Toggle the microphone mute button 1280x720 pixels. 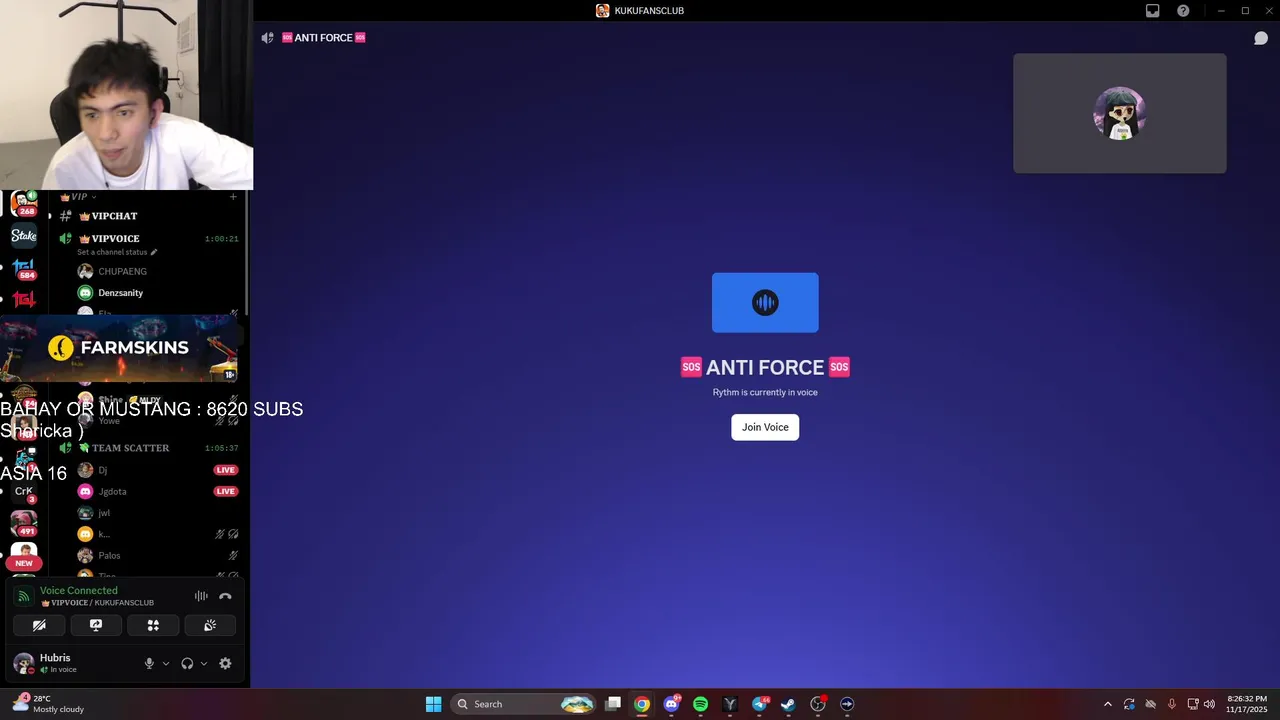click(x=149, y=663)
